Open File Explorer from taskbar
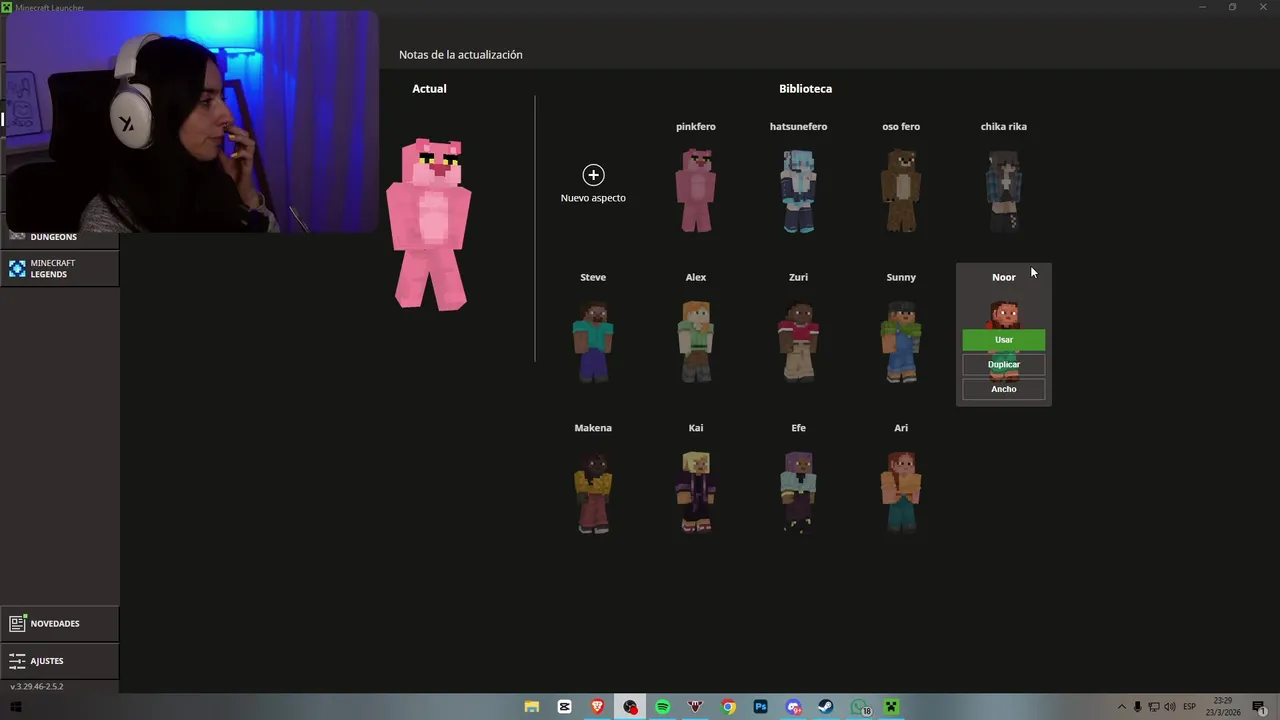Viewport: 1280px width, 720px height. (x=532, y=707)
